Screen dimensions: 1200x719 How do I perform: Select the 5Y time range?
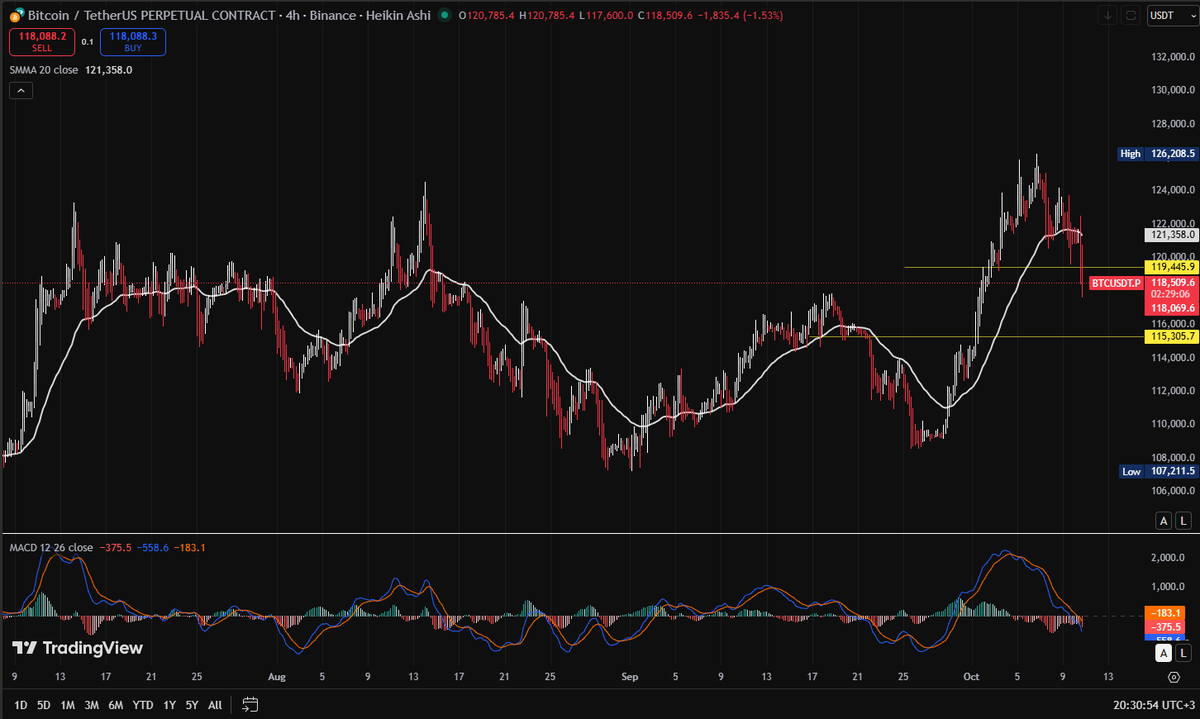192,705
